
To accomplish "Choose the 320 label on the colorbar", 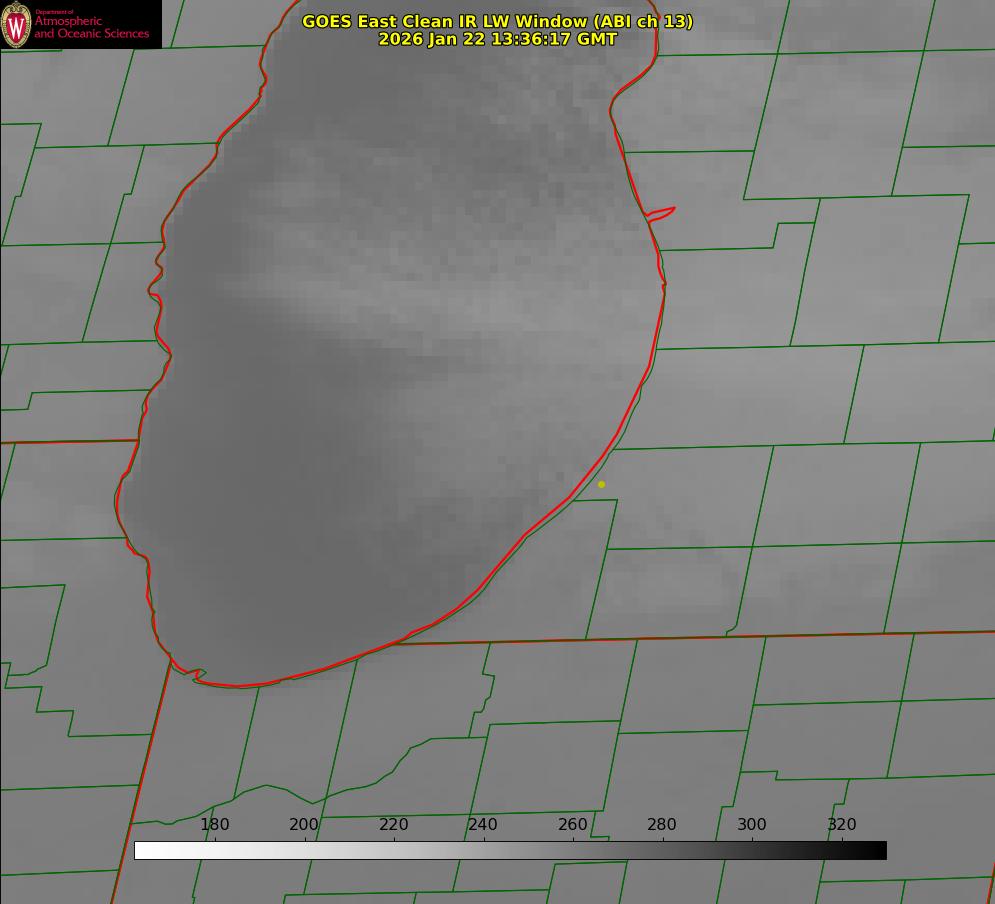I will tap(842, 825).
